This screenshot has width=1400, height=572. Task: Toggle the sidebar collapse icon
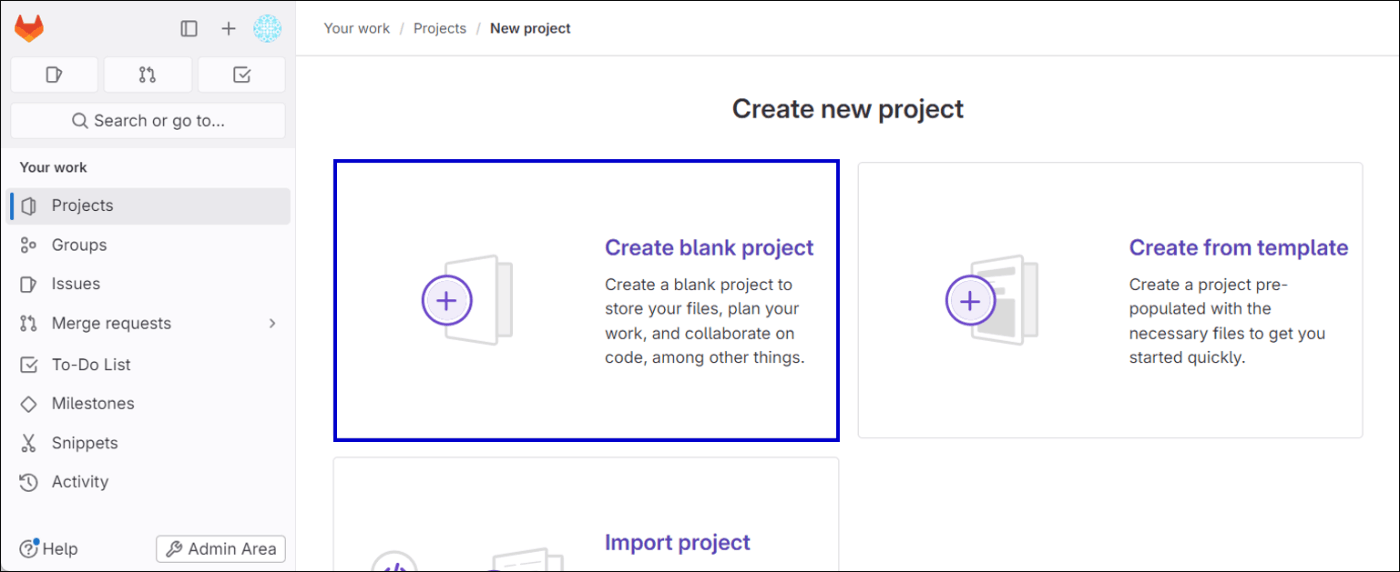tap(189, 29)
